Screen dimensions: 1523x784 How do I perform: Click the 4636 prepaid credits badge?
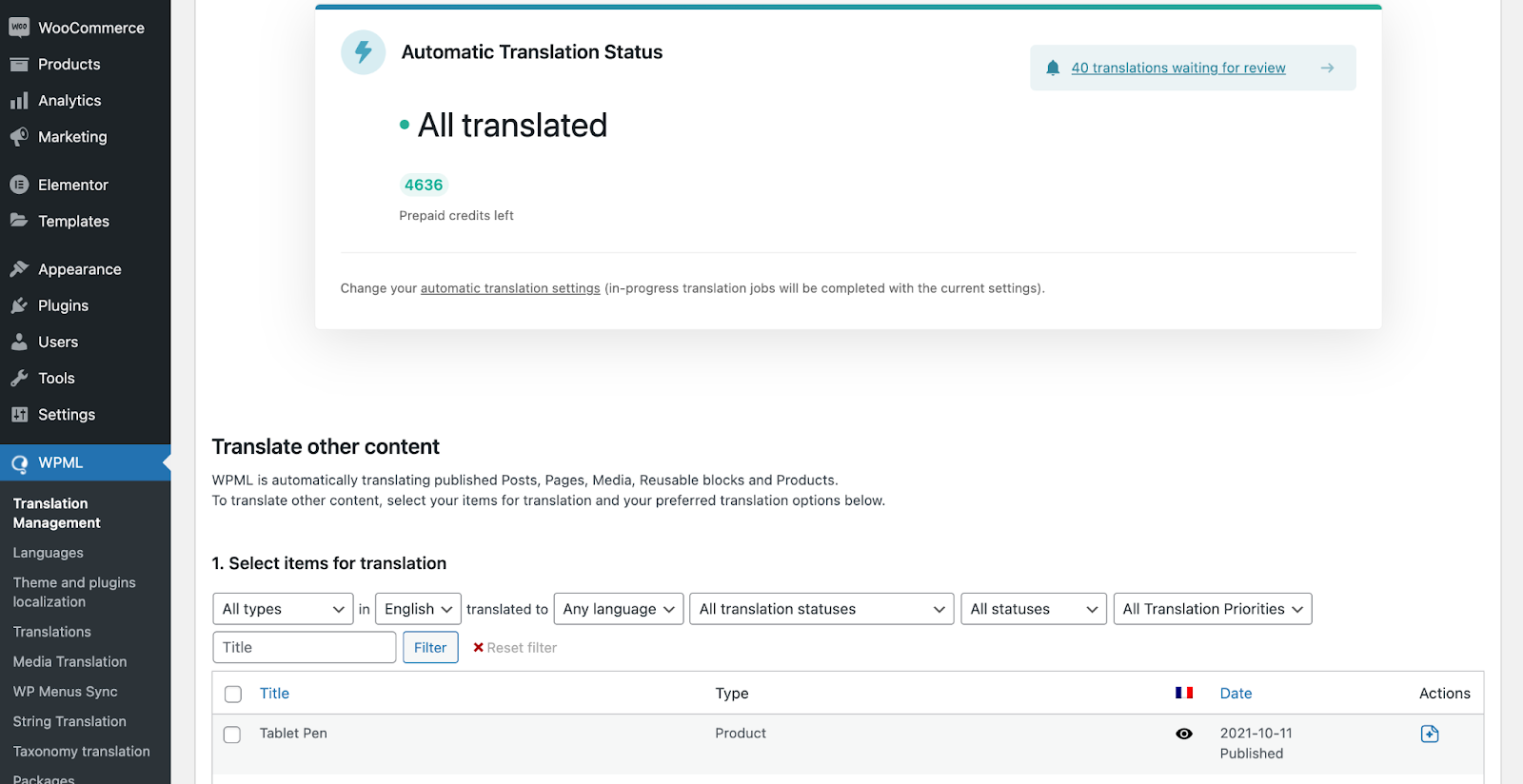click(424, 185)
